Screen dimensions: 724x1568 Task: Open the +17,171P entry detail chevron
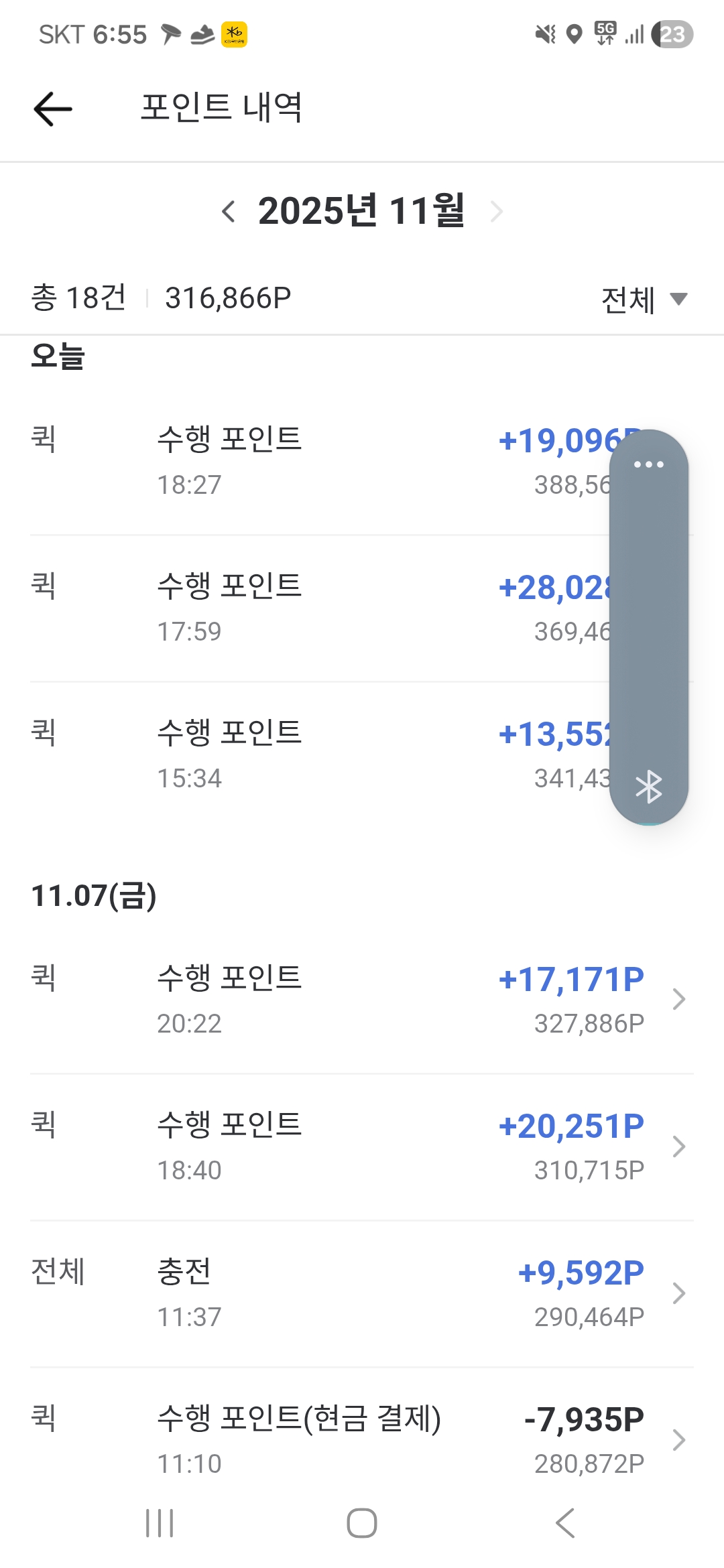(678, 999)
